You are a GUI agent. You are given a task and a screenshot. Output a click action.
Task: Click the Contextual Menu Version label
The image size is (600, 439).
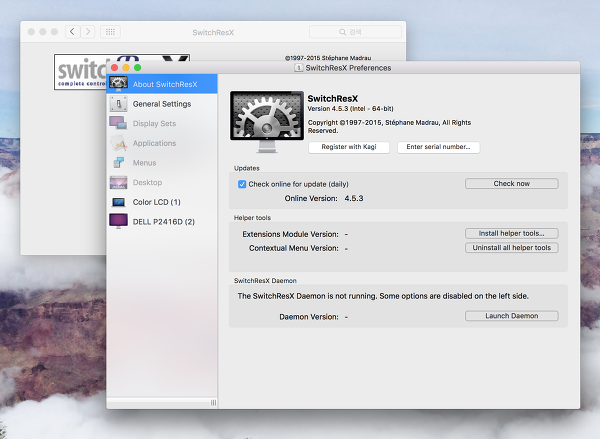294,248
